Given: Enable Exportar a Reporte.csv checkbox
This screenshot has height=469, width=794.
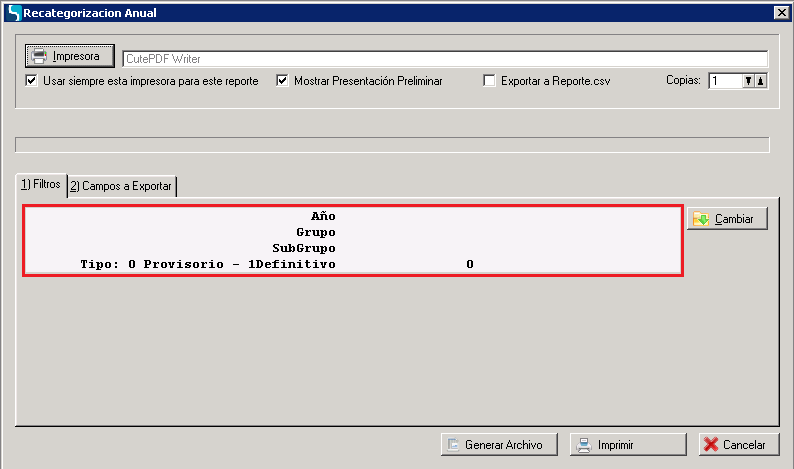Looking at the screenshot, I should tap(489, 81).
